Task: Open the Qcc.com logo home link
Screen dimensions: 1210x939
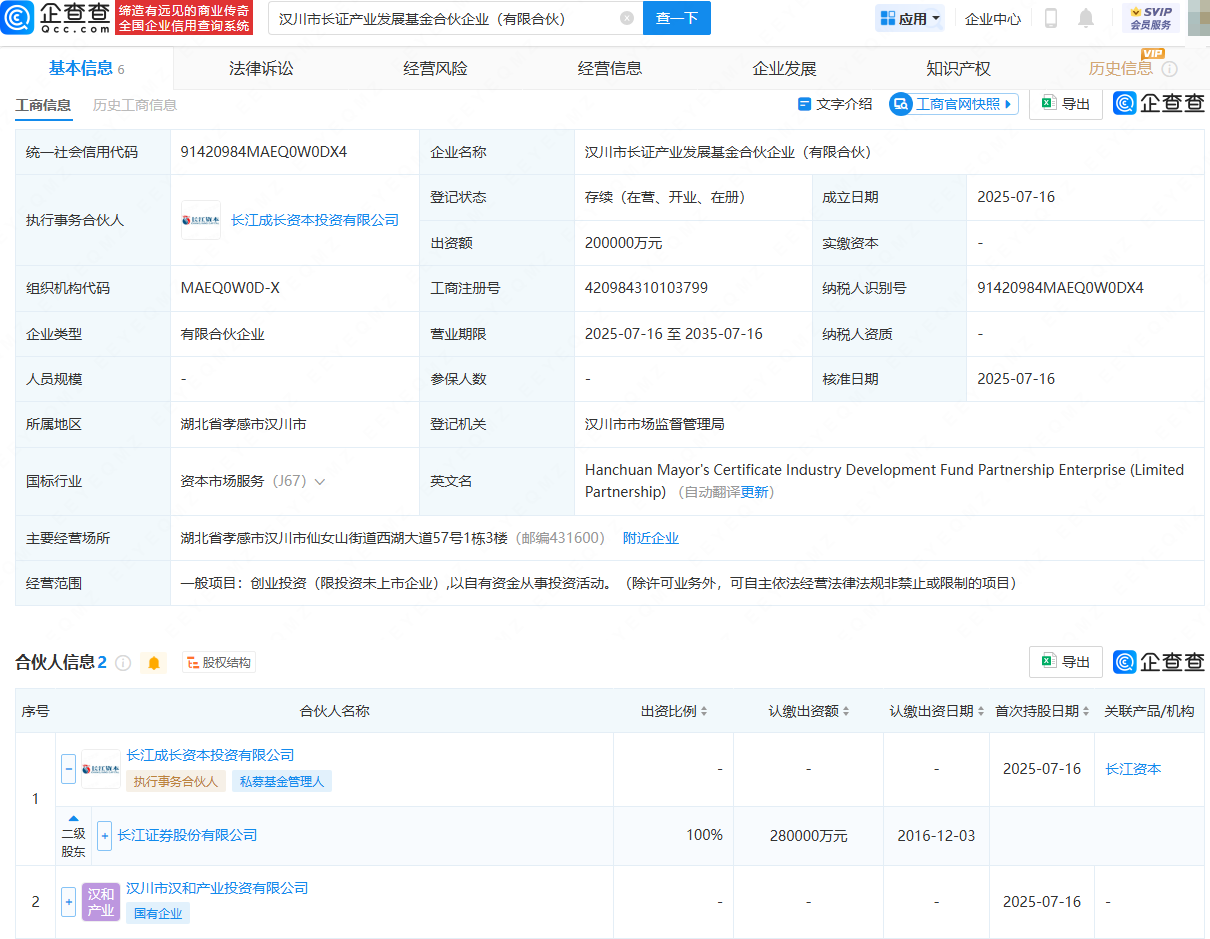Action: click(56, 17)
